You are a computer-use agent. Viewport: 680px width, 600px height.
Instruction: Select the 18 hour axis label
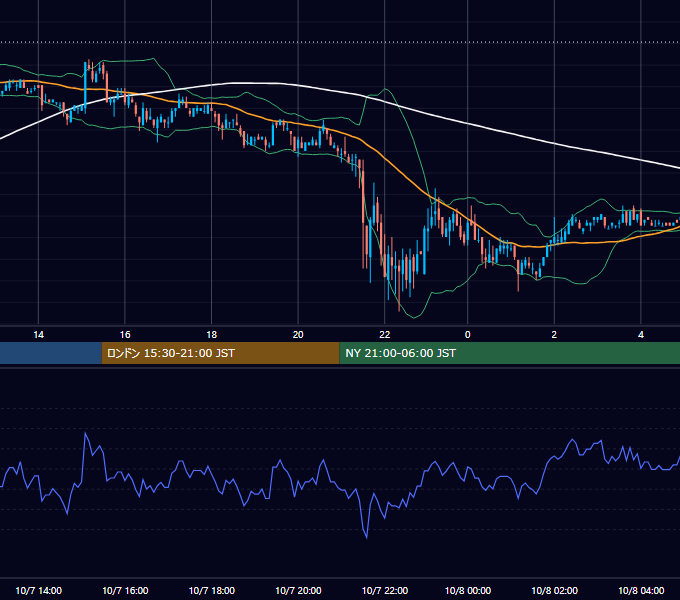[x=211, y=335]
